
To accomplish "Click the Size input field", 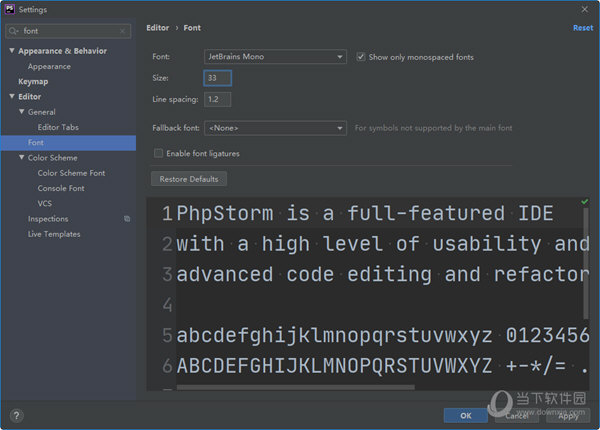I will click(x=217, y=78).
